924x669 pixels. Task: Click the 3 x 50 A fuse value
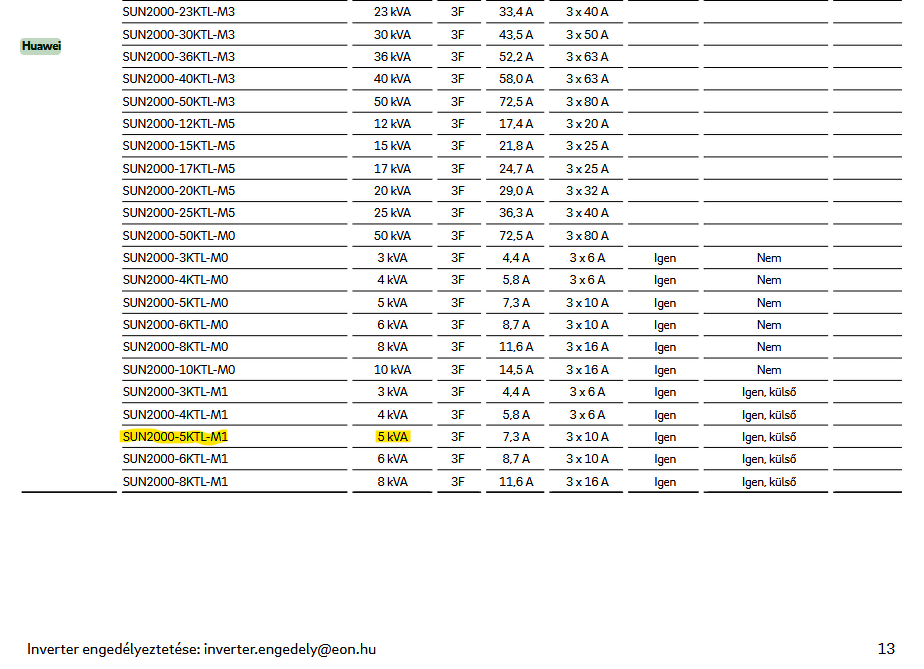tap(588, 35)
